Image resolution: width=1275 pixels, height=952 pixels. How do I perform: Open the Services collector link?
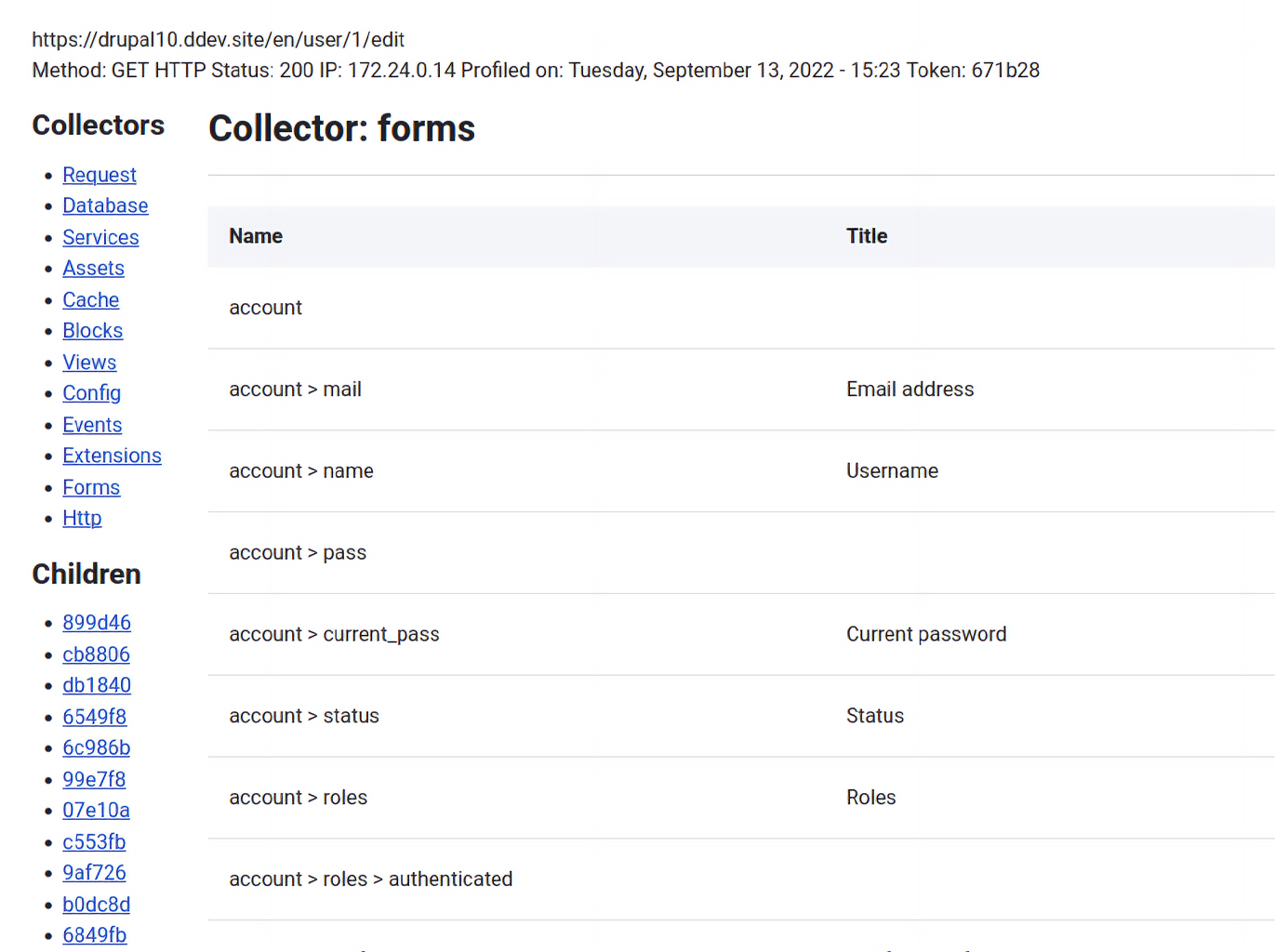coord(100,237)
